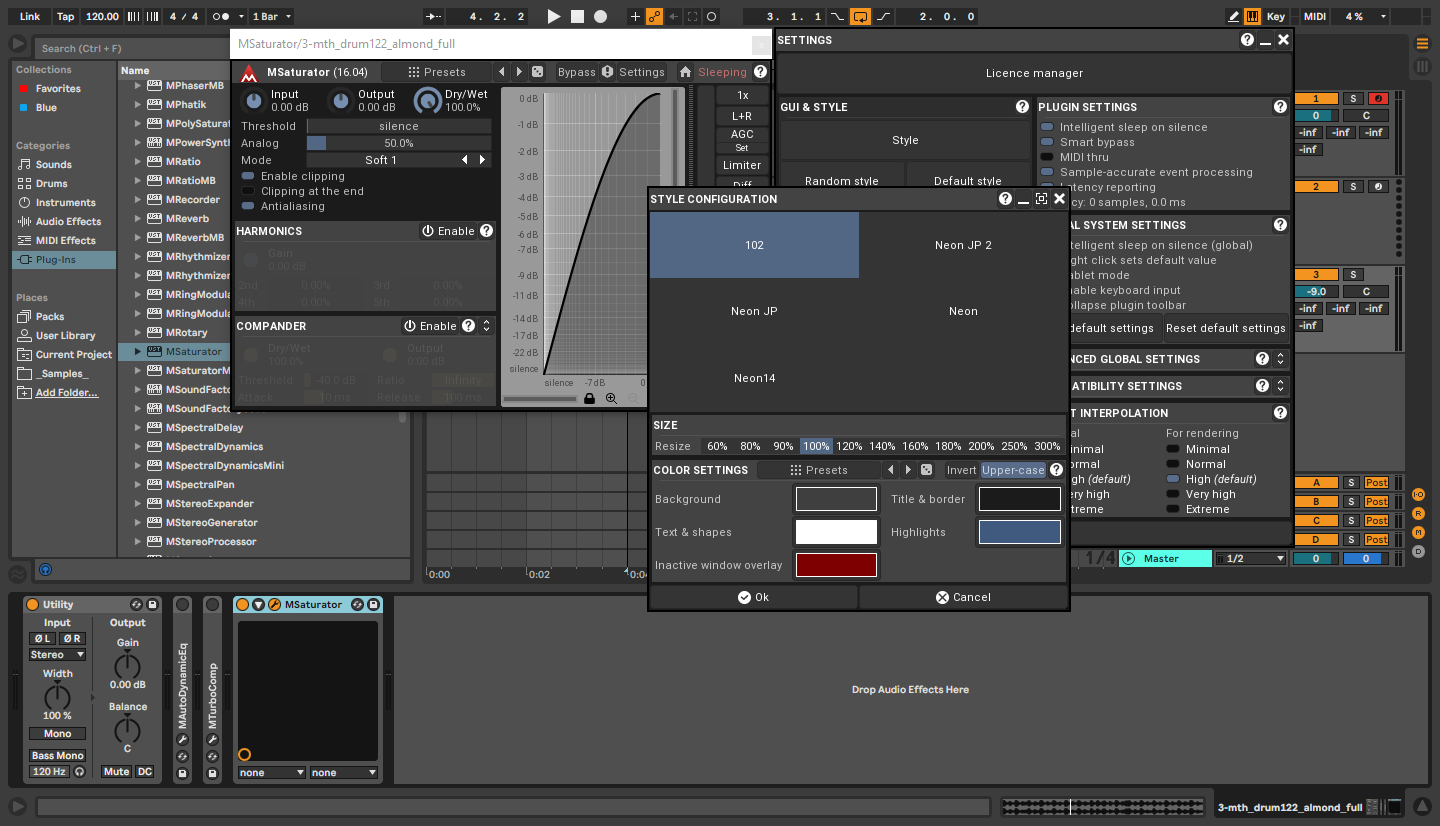Choose the Neon JP 2 style

tap(963, 245)
